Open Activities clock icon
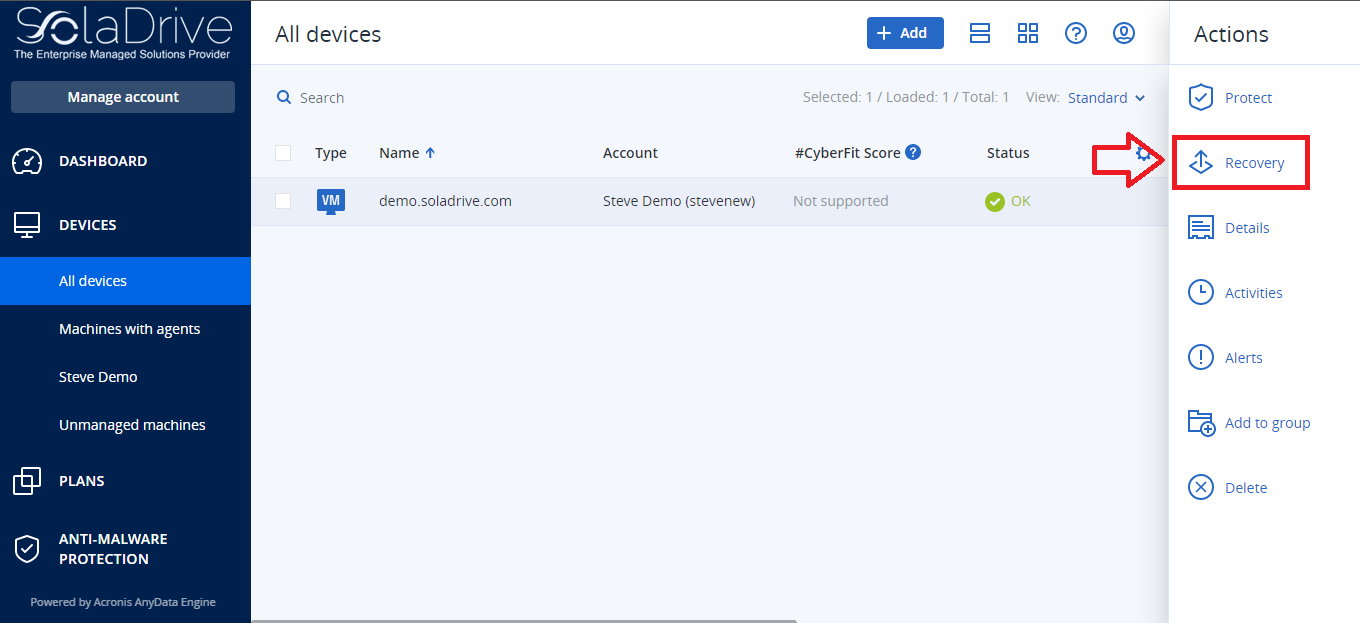 tap(1200, 292)
